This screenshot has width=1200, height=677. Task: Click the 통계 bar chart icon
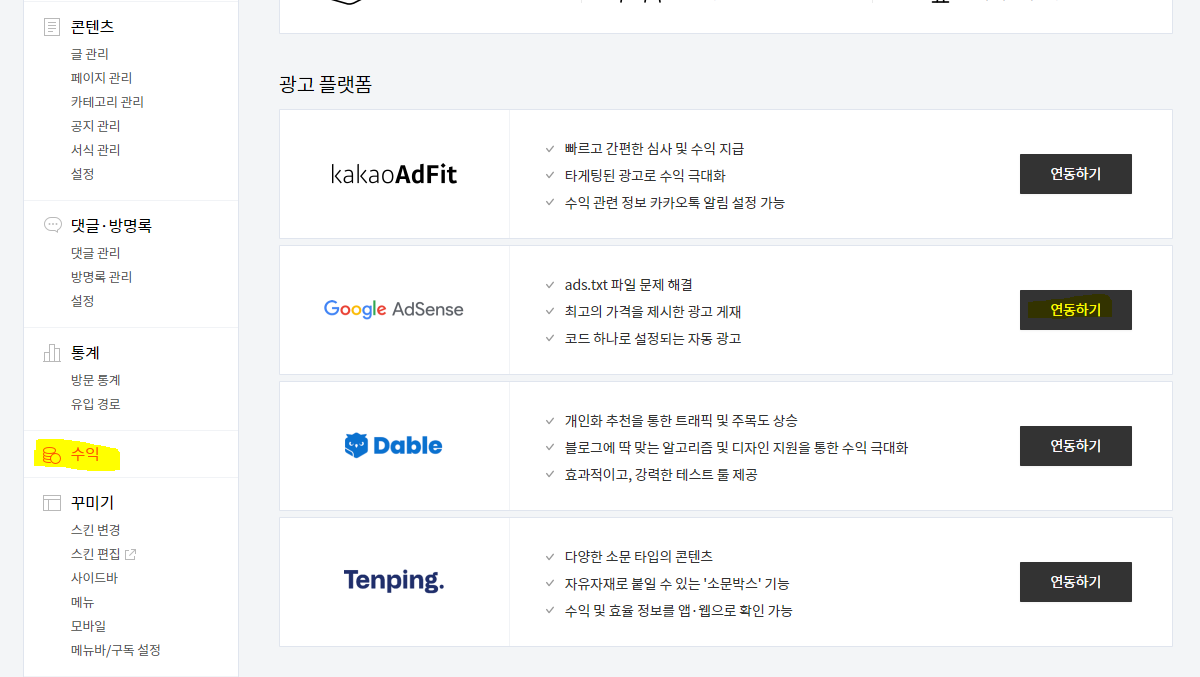click(x=52, y=353)
